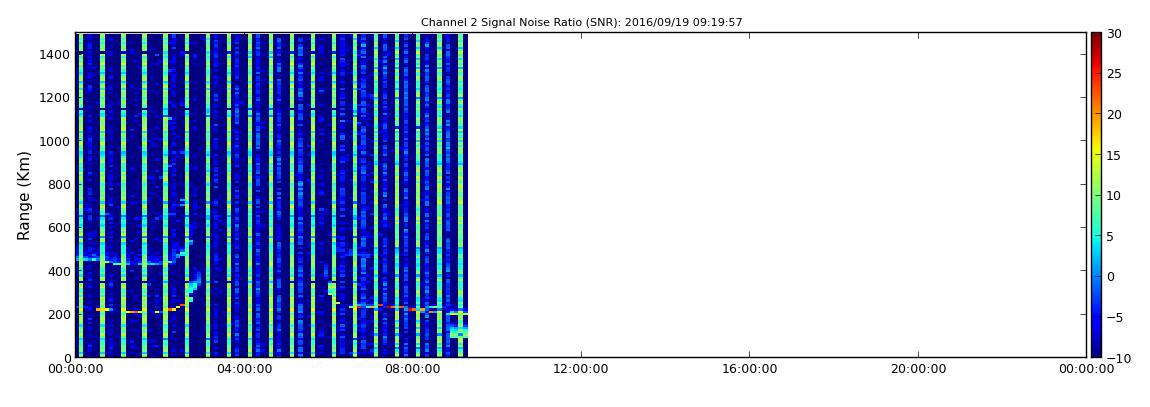Click the 08:00:00 time axis label

point(413,370)
